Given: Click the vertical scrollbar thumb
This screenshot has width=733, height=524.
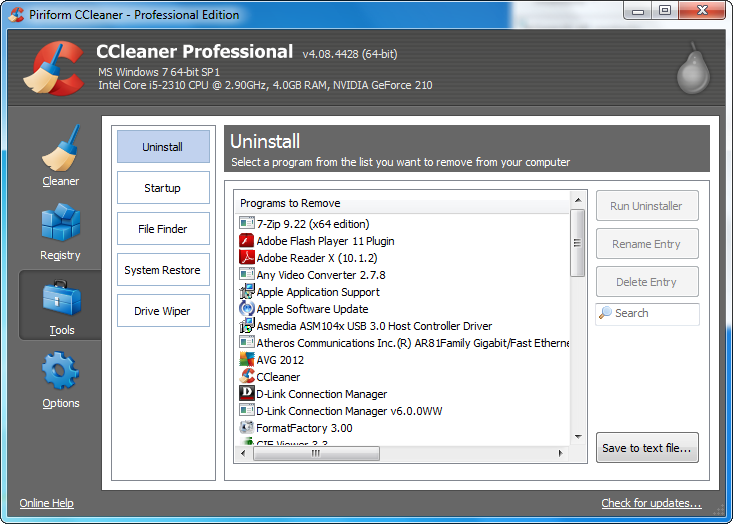Looking at the screenshot, I should [x=578, y=243].
